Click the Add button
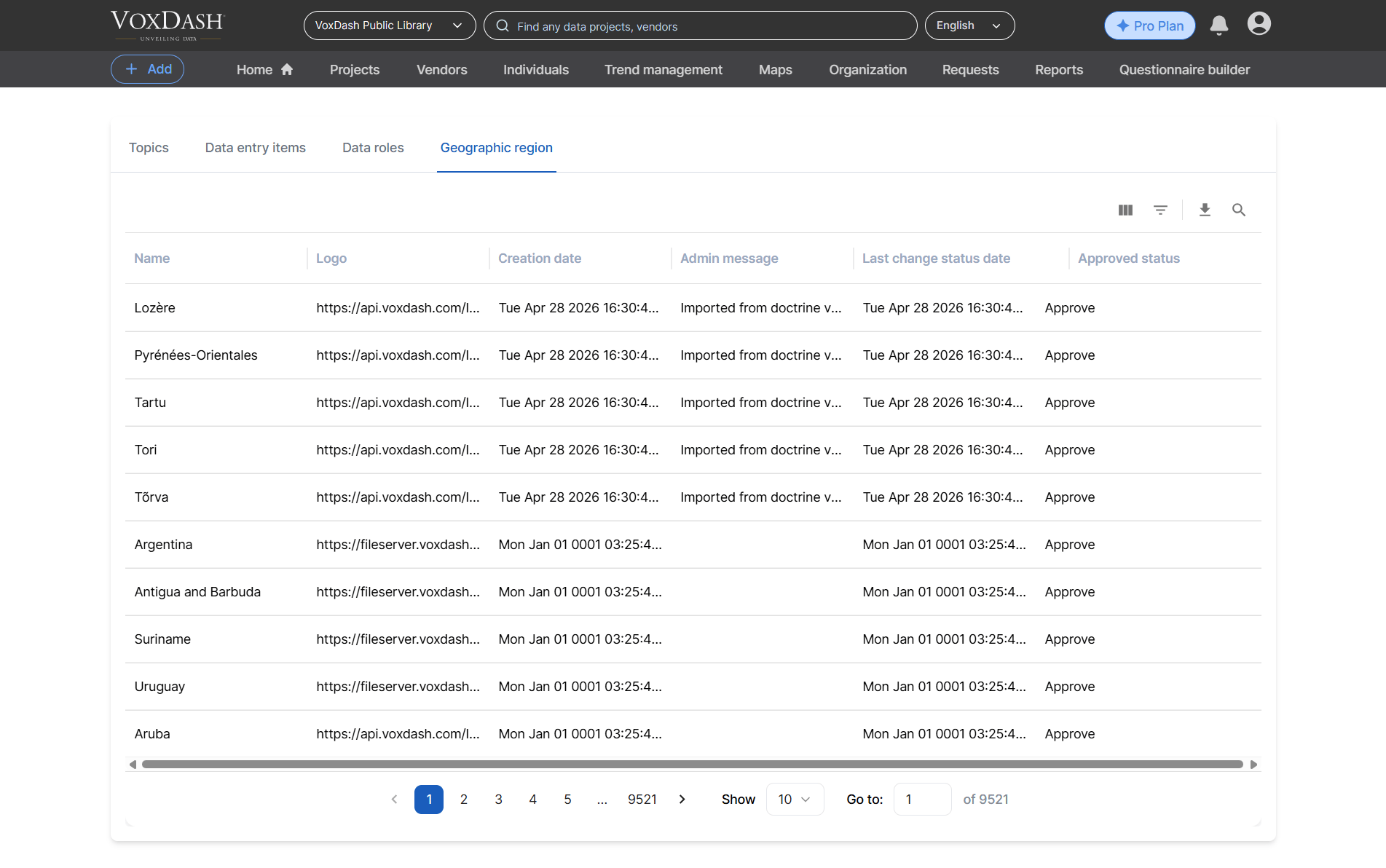1386x868 pixels. pyautogui.click(x=147, y=69)
